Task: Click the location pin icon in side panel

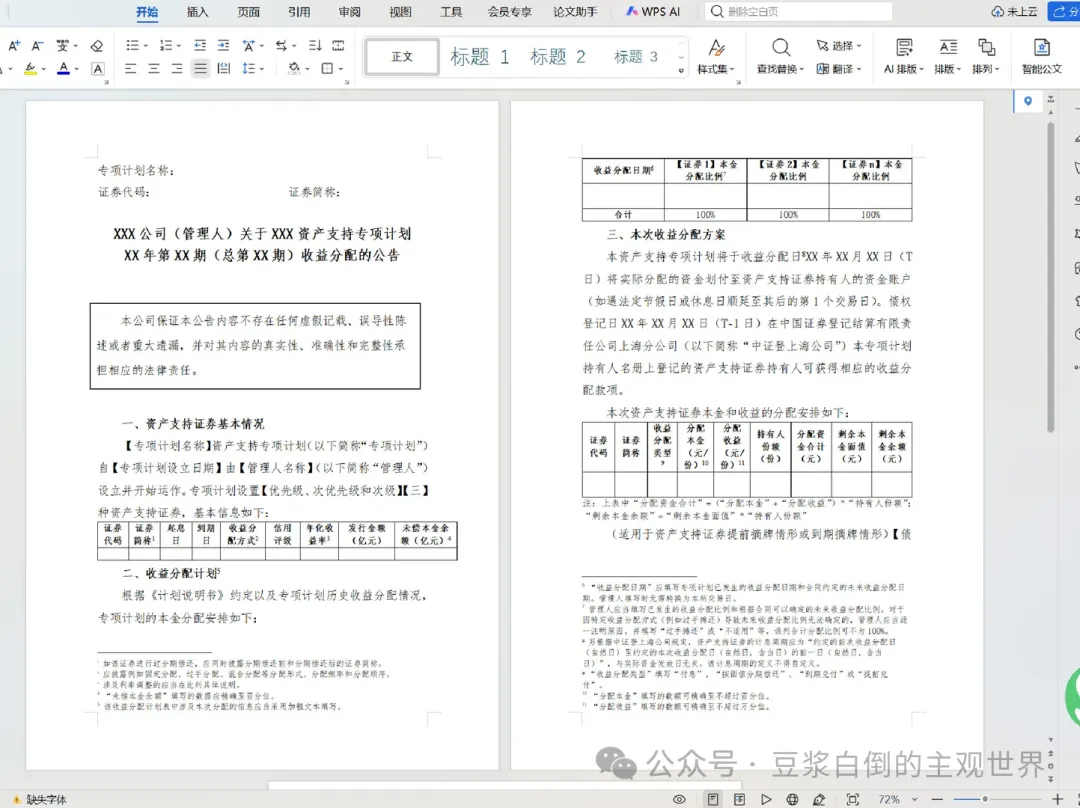Action: tap(1028, 101)
